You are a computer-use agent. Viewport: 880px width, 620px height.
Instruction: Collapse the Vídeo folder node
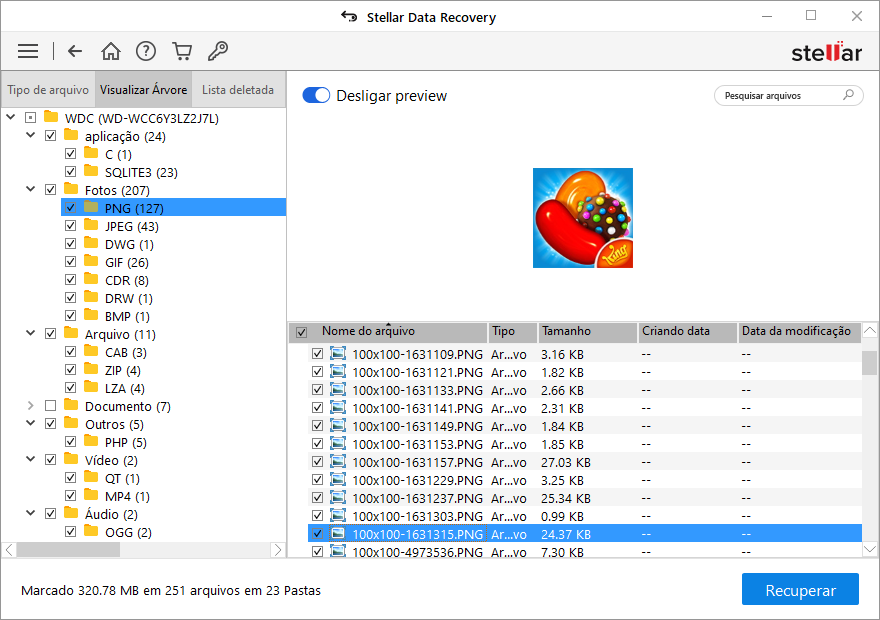[x=31, y=460]
